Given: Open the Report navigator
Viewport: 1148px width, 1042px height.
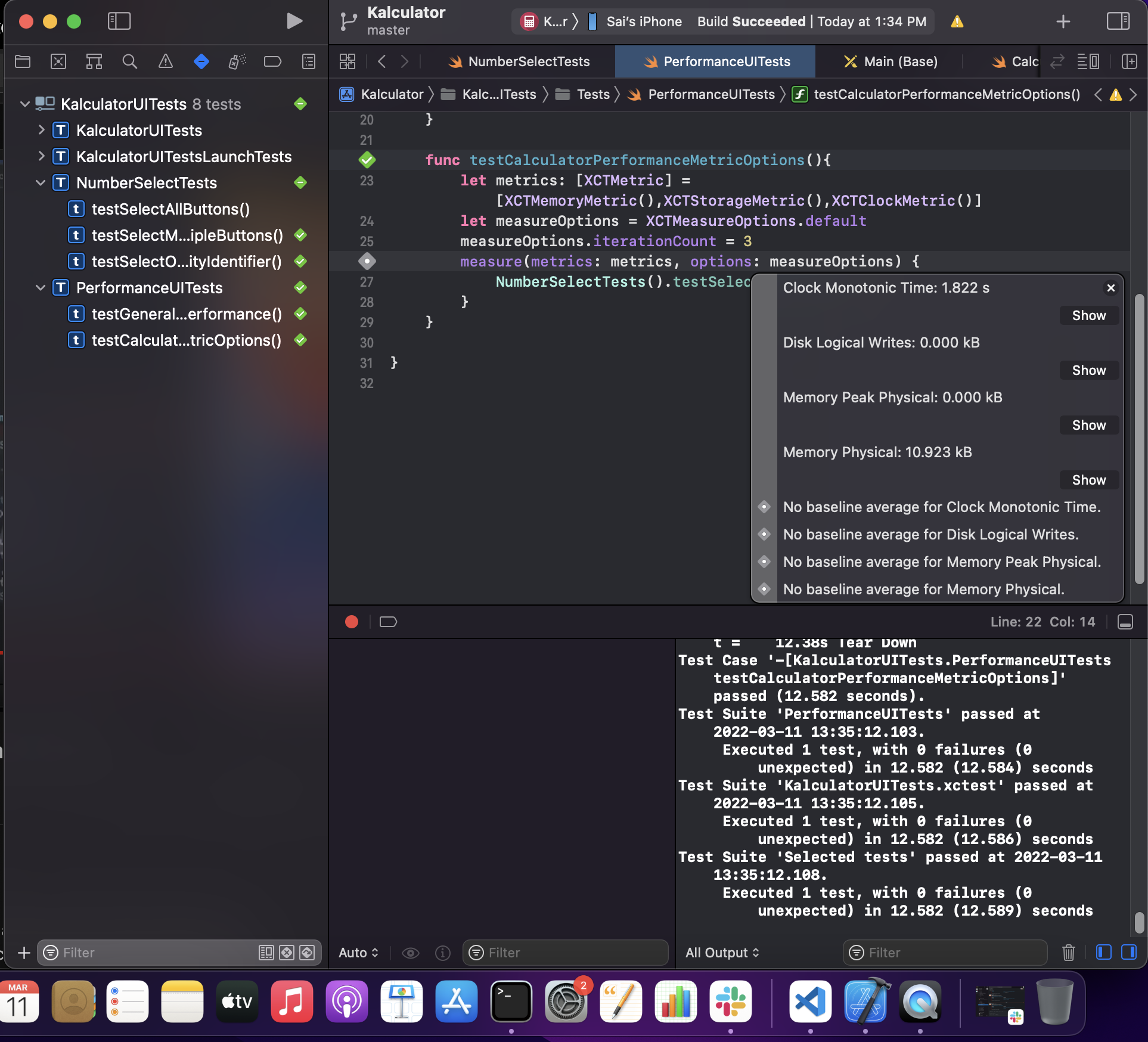Looking at the screenshot, I should point(308,61).
